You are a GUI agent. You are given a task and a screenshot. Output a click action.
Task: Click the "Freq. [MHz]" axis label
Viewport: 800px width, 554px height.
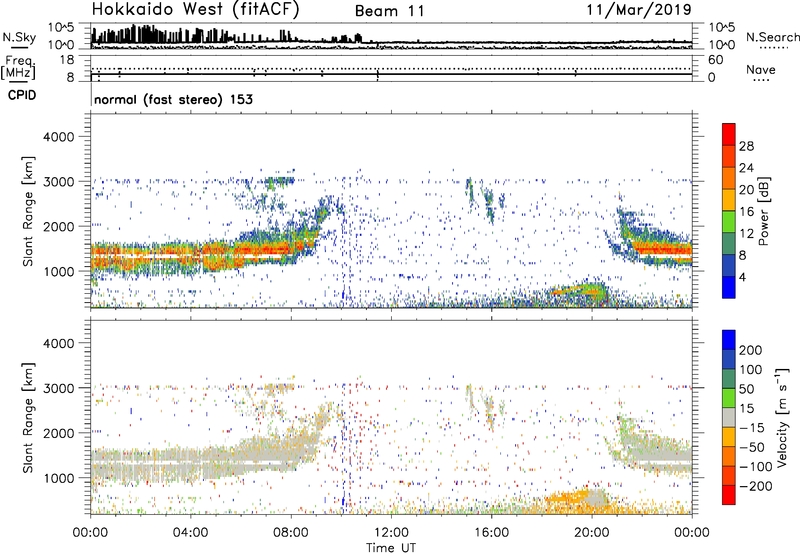coord(18,68)
